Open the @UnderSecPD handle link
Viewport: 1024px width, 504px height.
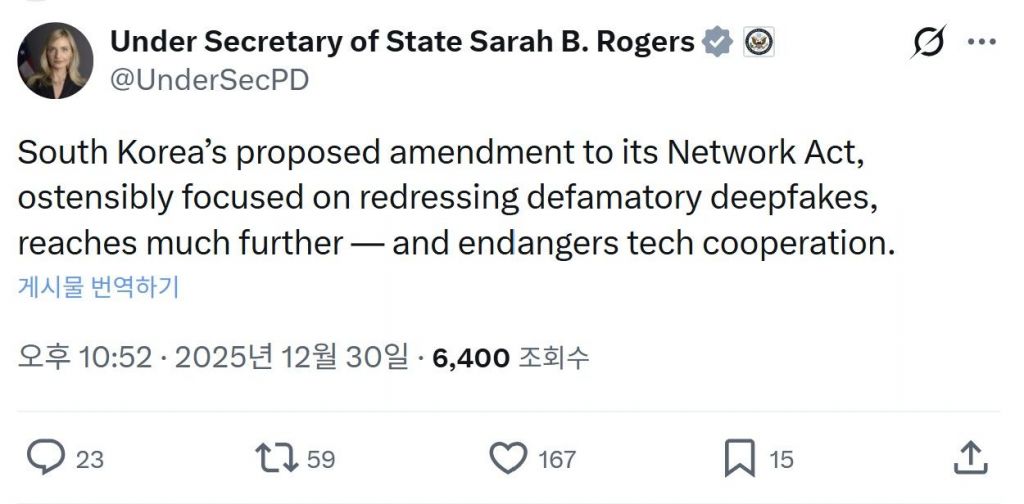208,81
